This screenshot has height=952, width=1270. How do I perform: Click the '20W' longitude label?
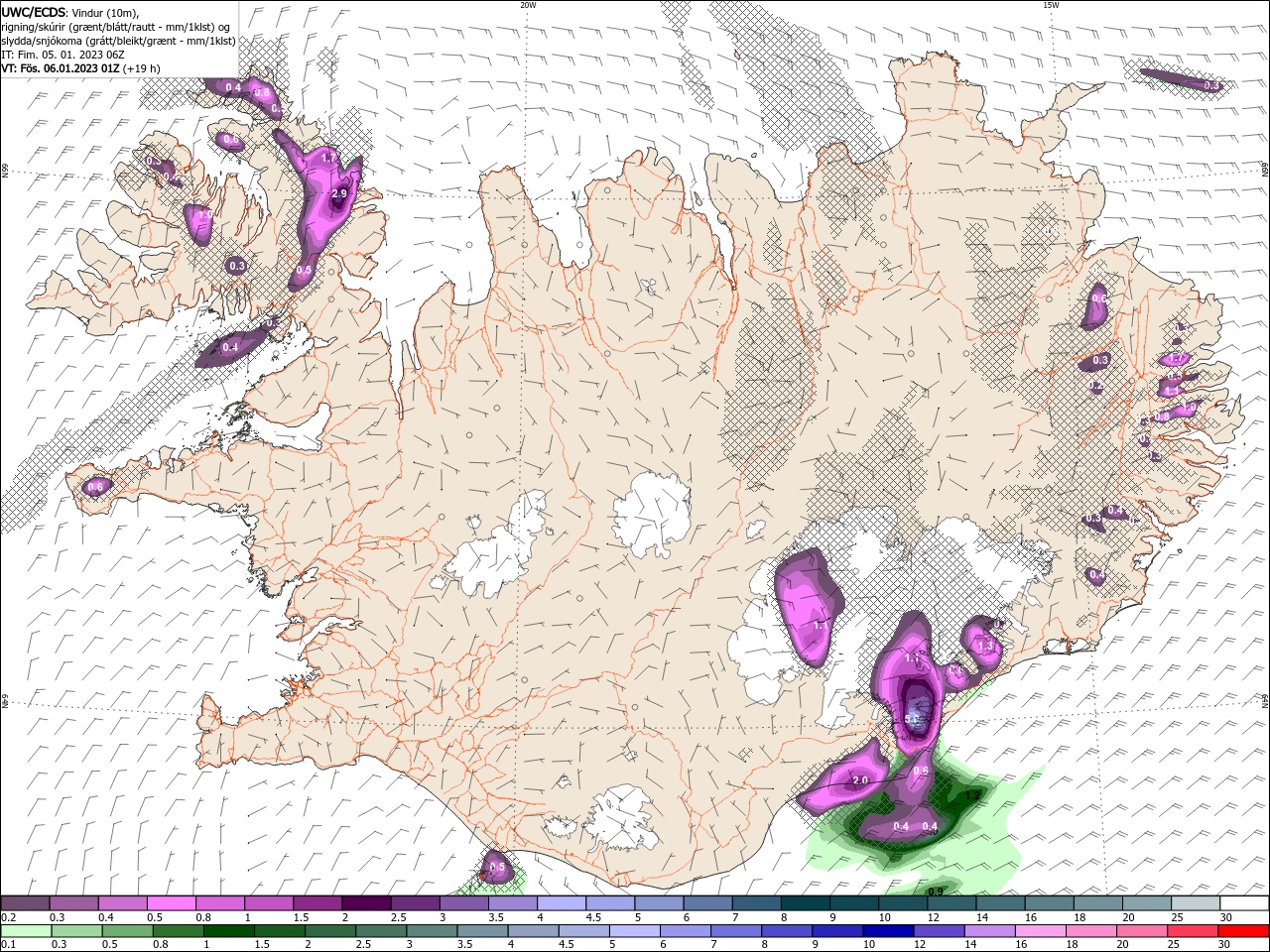click(x=528, y=5)
